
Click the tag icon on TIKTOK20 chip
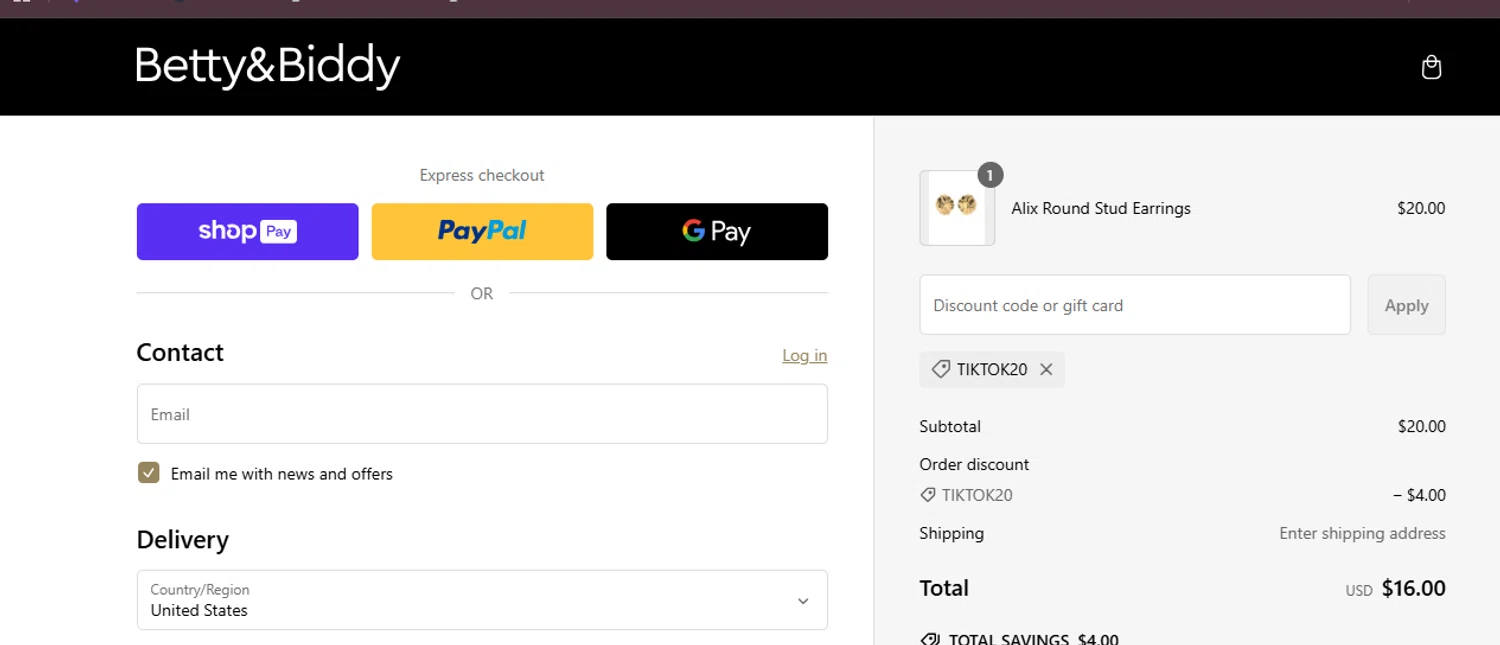click(x=940, y=369)
